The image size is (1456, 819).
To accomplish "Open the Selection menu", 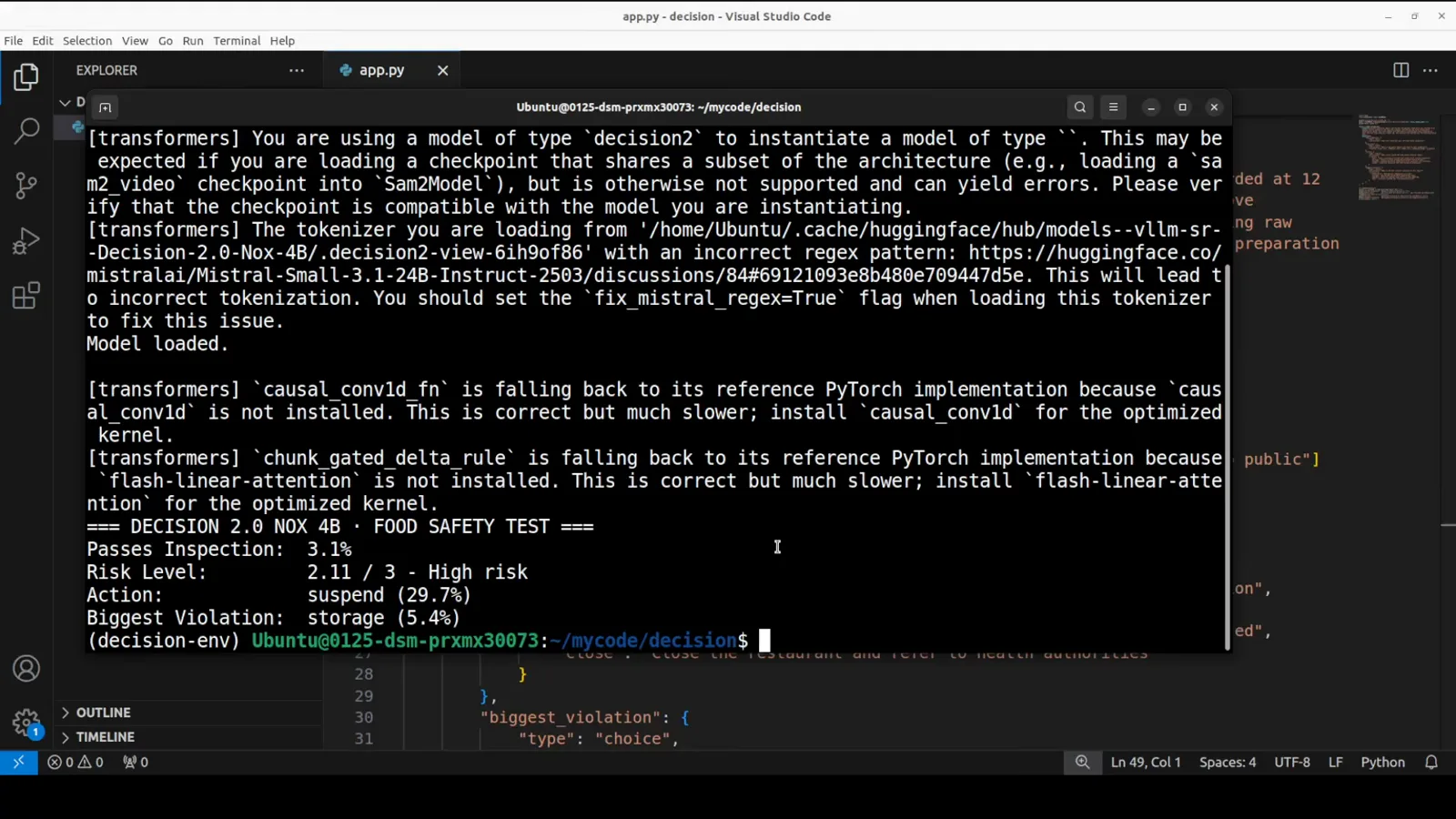I will [87, 41].
